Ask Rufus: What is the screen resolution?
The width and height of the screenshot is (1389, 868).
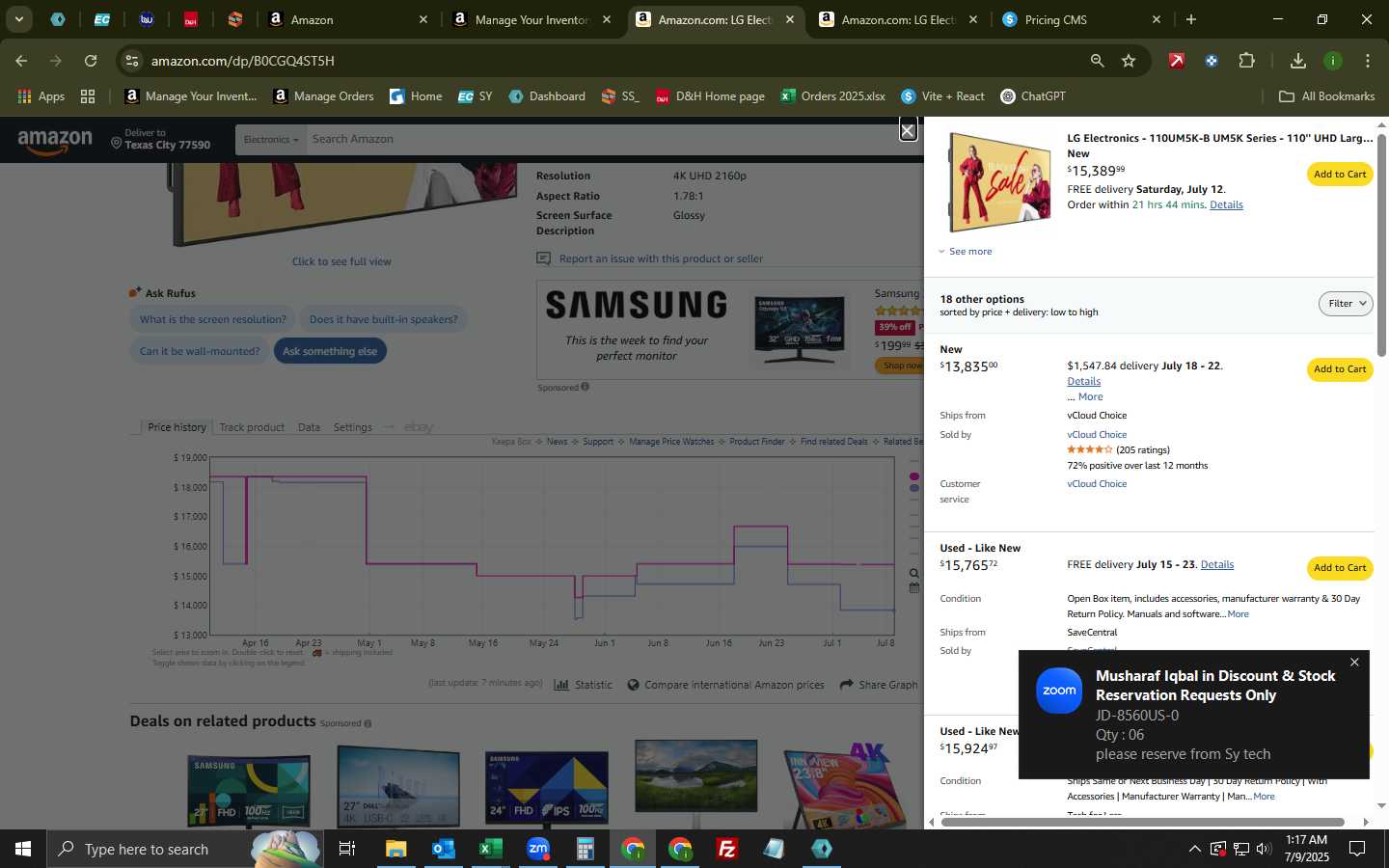click(x=213, y=319)
